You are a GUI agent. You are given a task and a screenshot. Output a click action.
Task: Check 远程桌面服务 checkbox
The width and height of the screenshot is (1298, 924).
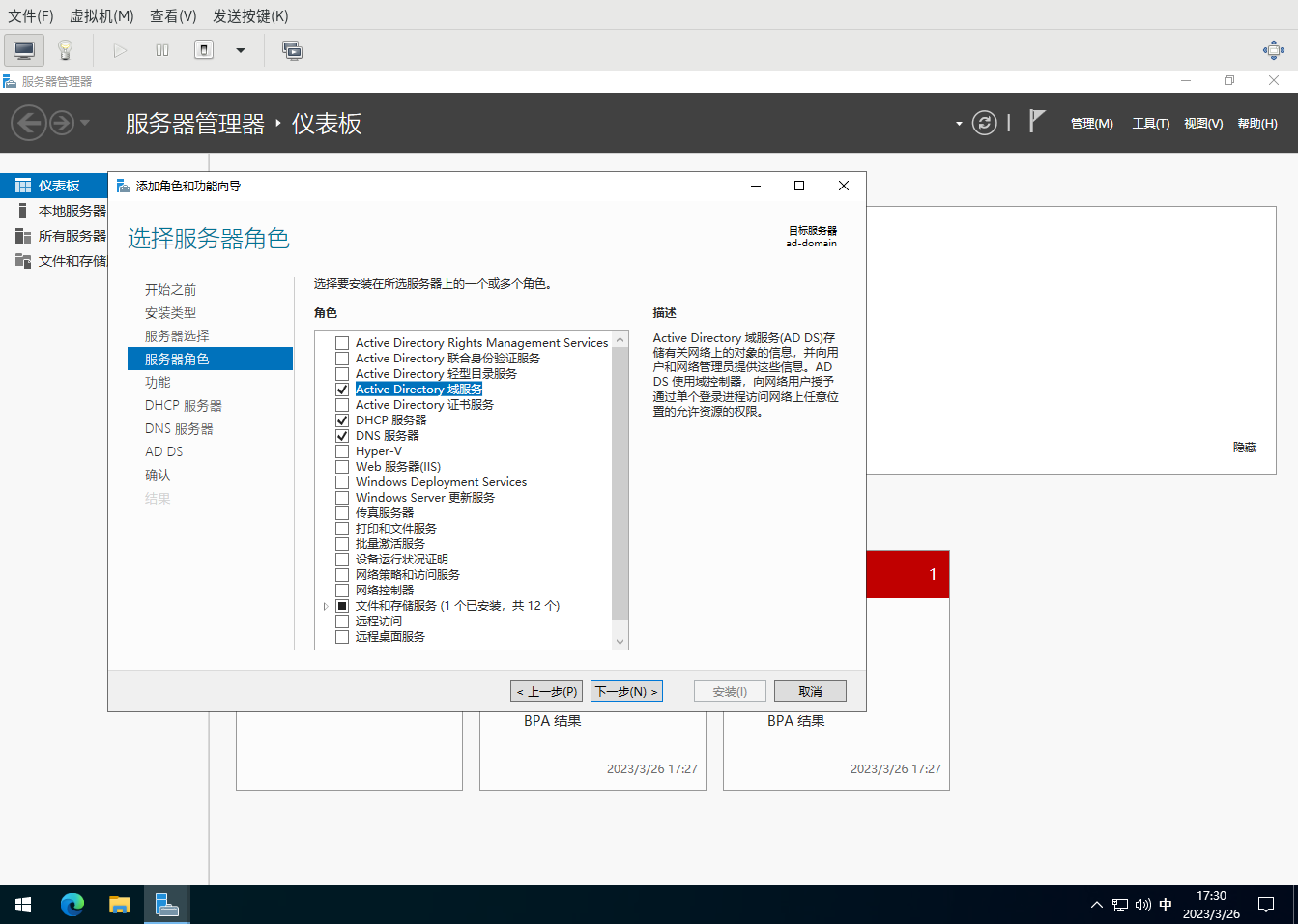[342, 637]
